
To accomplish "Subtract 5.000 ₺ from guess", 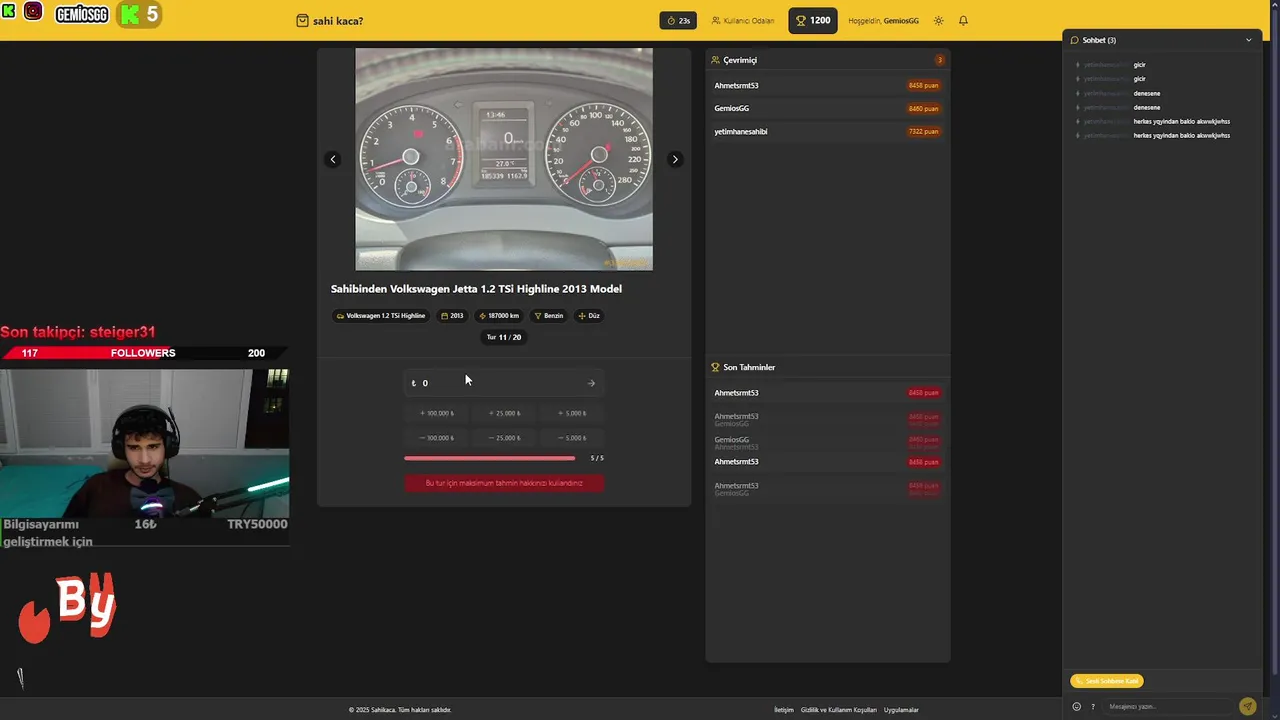I will [x=572, y=438].
